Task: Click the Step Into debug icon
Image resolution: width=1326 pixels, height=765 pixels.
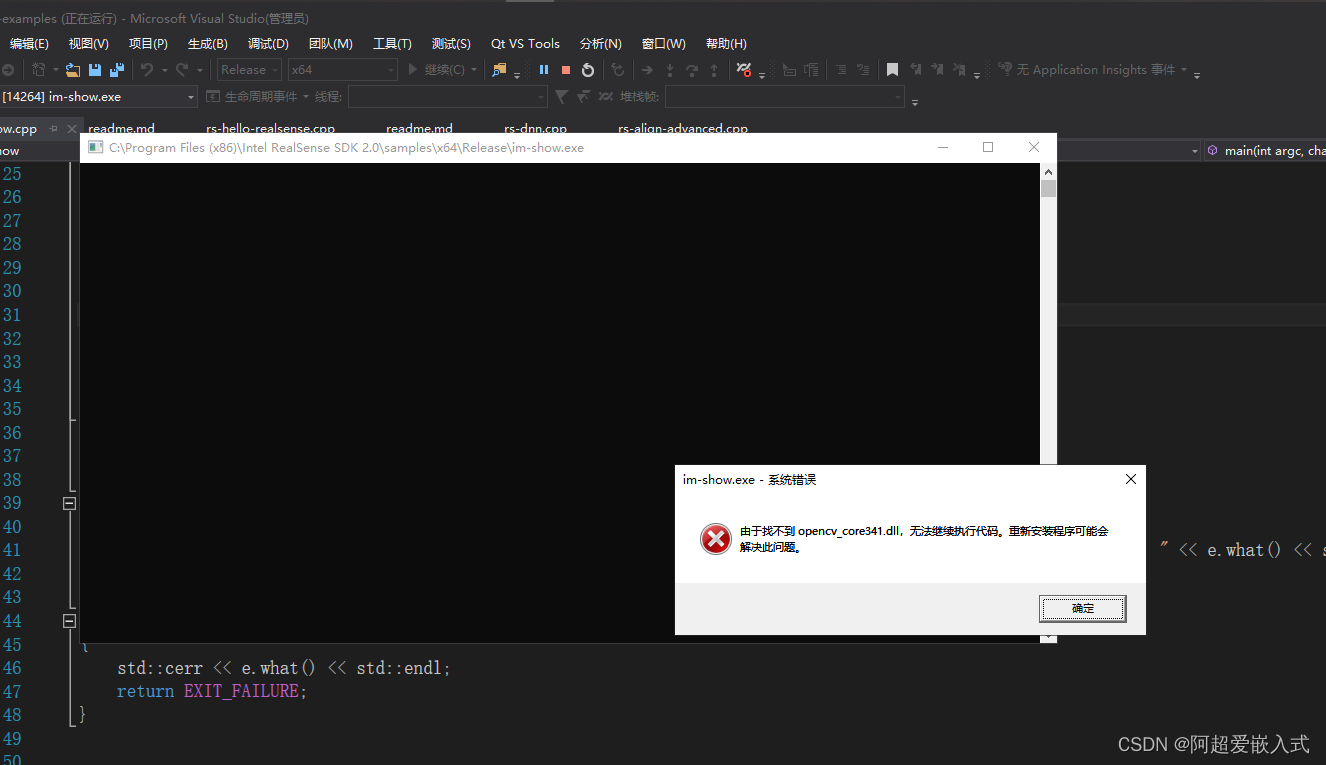Action: [x=669, y=70]
